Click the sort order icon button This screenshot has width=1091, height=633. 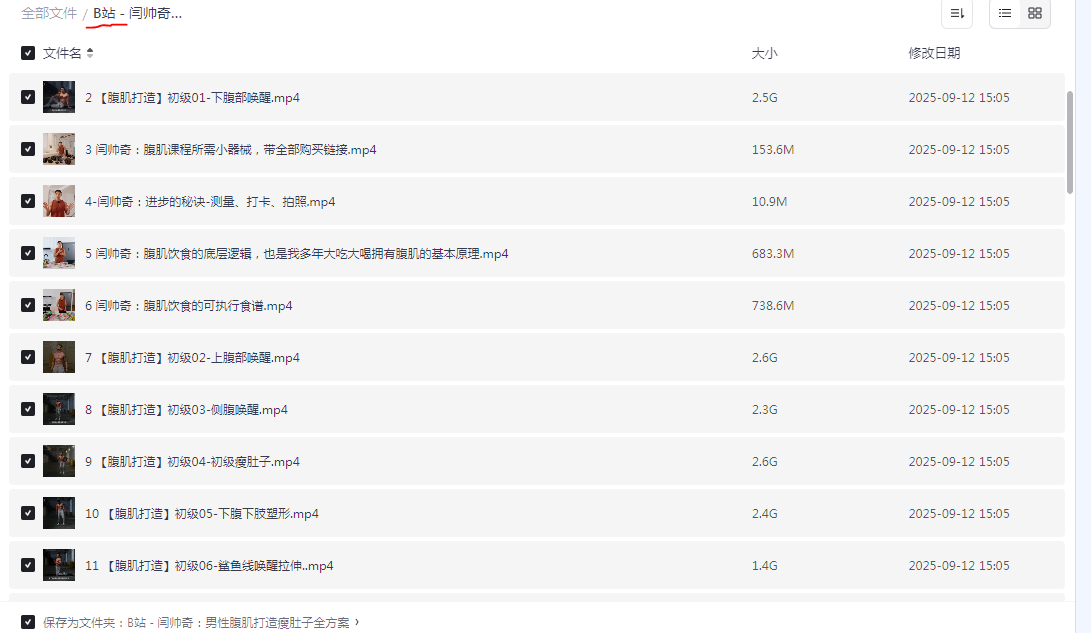tap(957, 13)
